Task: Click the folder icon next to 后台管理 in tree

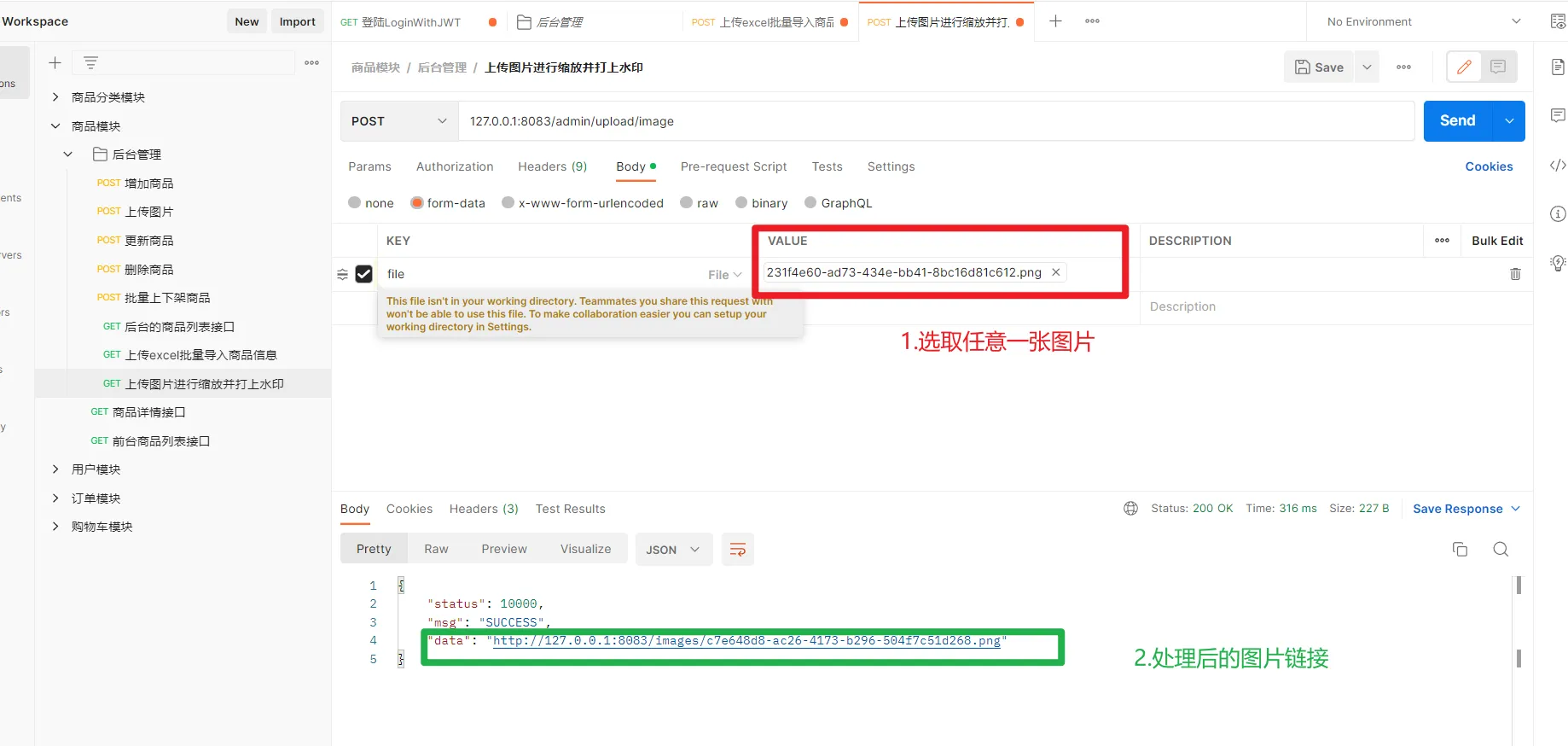Action: (x=100, y=154)
